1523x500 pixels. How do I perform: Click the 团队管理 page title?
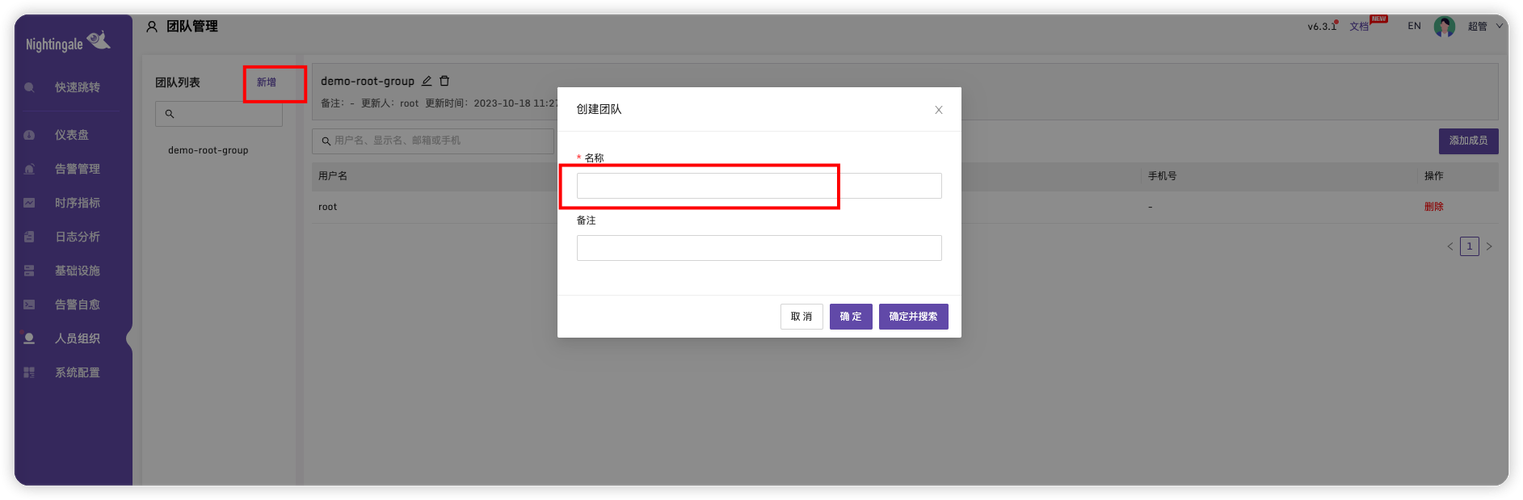(192, 27)
